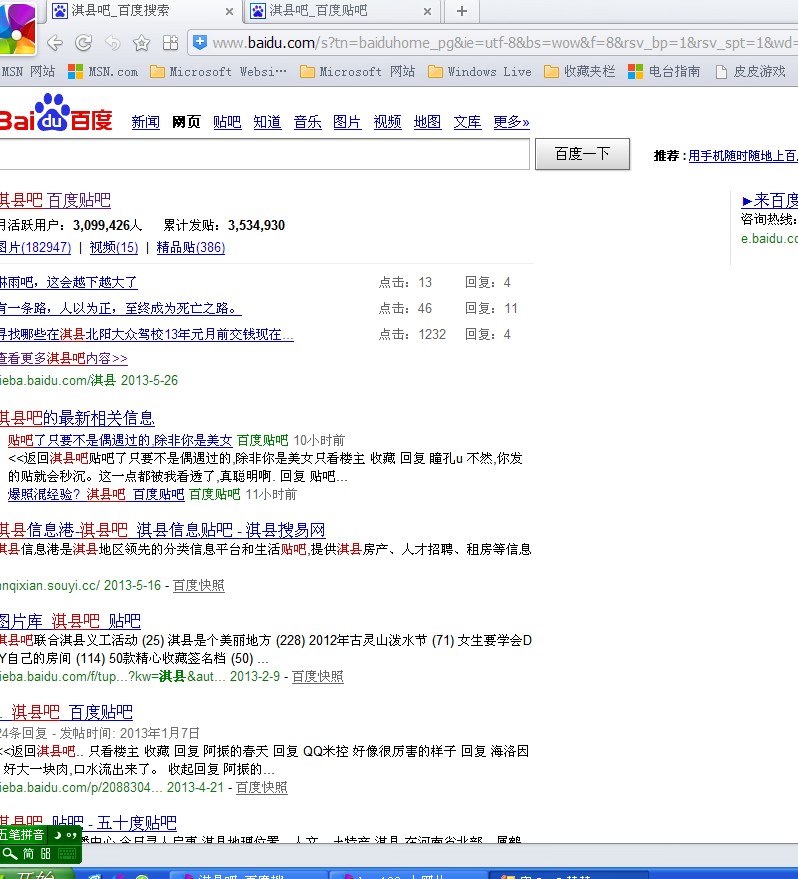
Task: Click the shield icon in address bar
Action: pyautogui.click(x=200, y=42)
